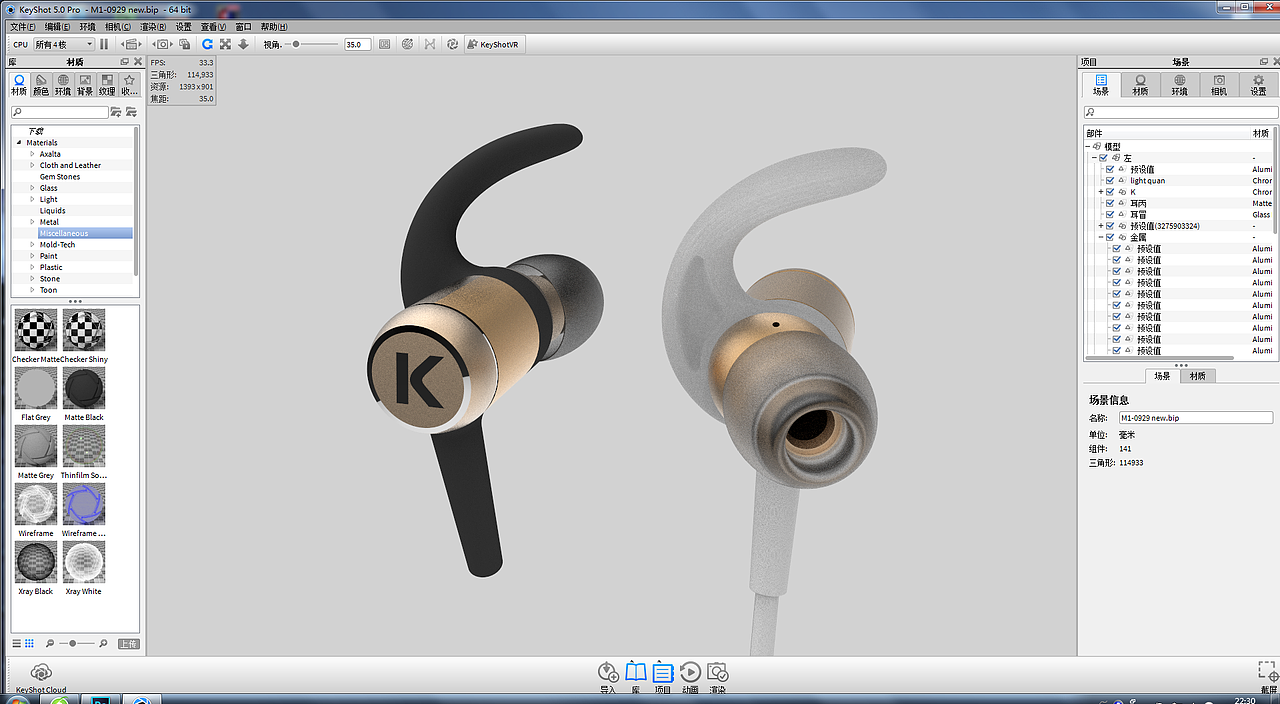This screenshot has width=1280, height=704.
Task: Open the 背景 backplate tab in library
Action: [x=85, y=85]
